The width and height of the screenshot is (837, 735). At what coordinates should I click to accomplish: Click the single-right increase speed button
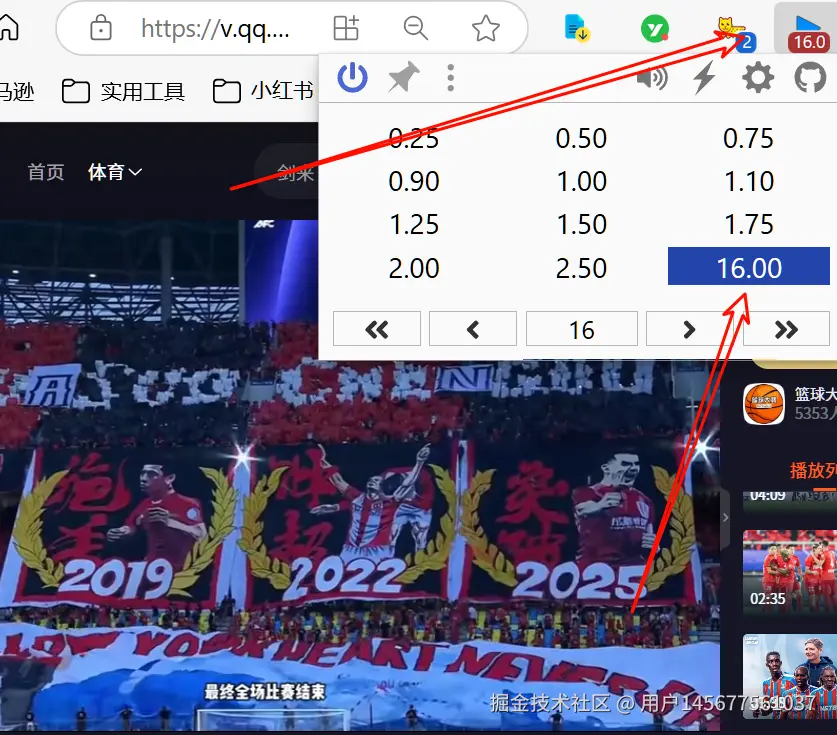[689, 329]
